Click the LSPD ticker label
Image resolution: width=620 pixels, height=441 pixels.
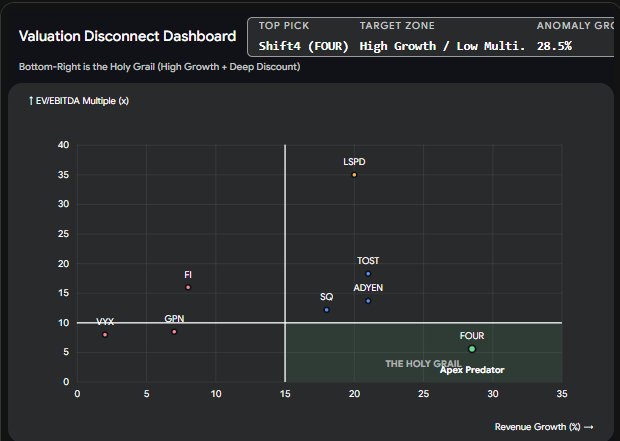354,162
